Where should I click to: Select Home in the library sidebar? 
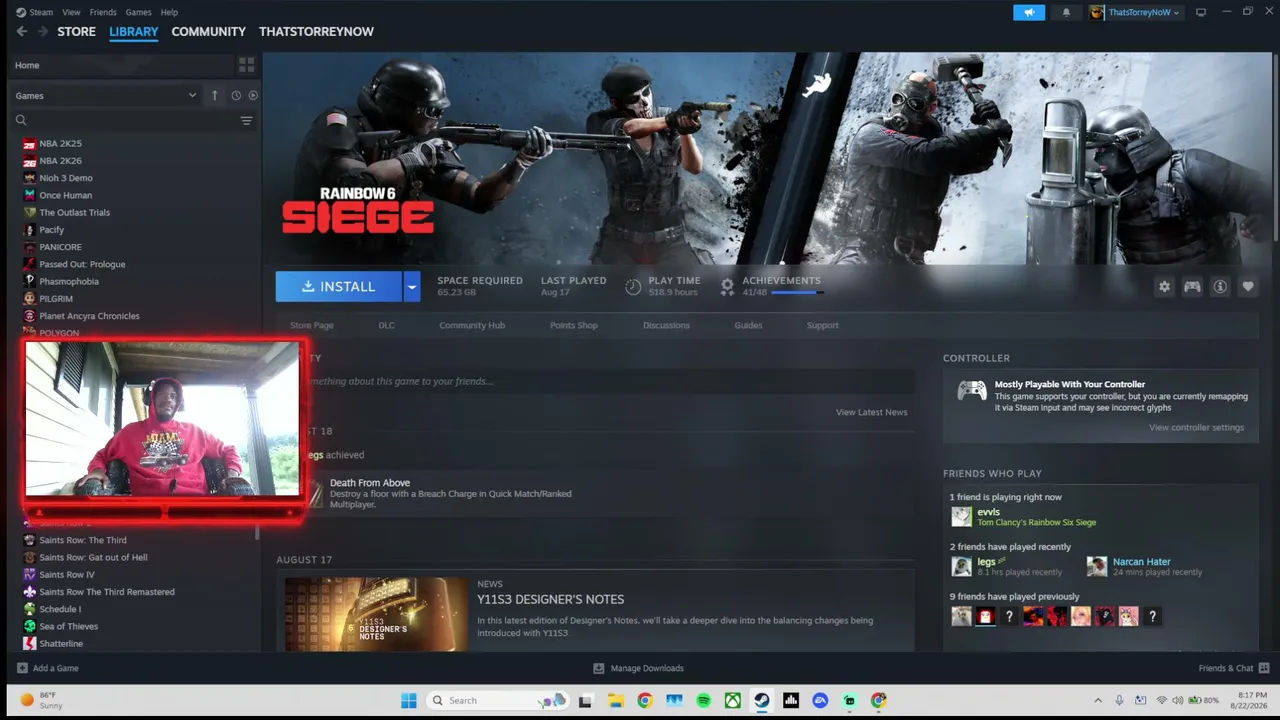(27, 65)
